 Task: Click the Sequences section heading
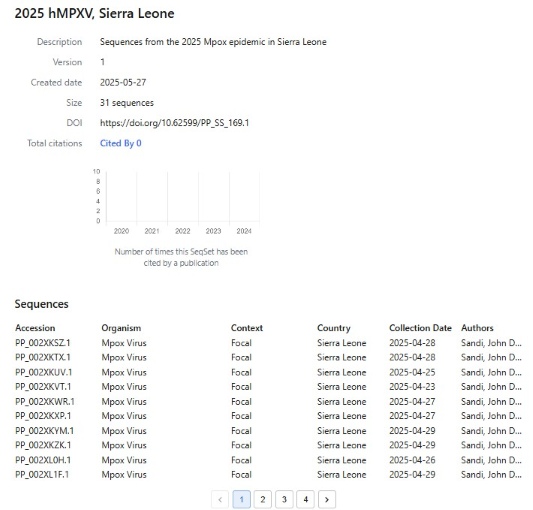41,304
